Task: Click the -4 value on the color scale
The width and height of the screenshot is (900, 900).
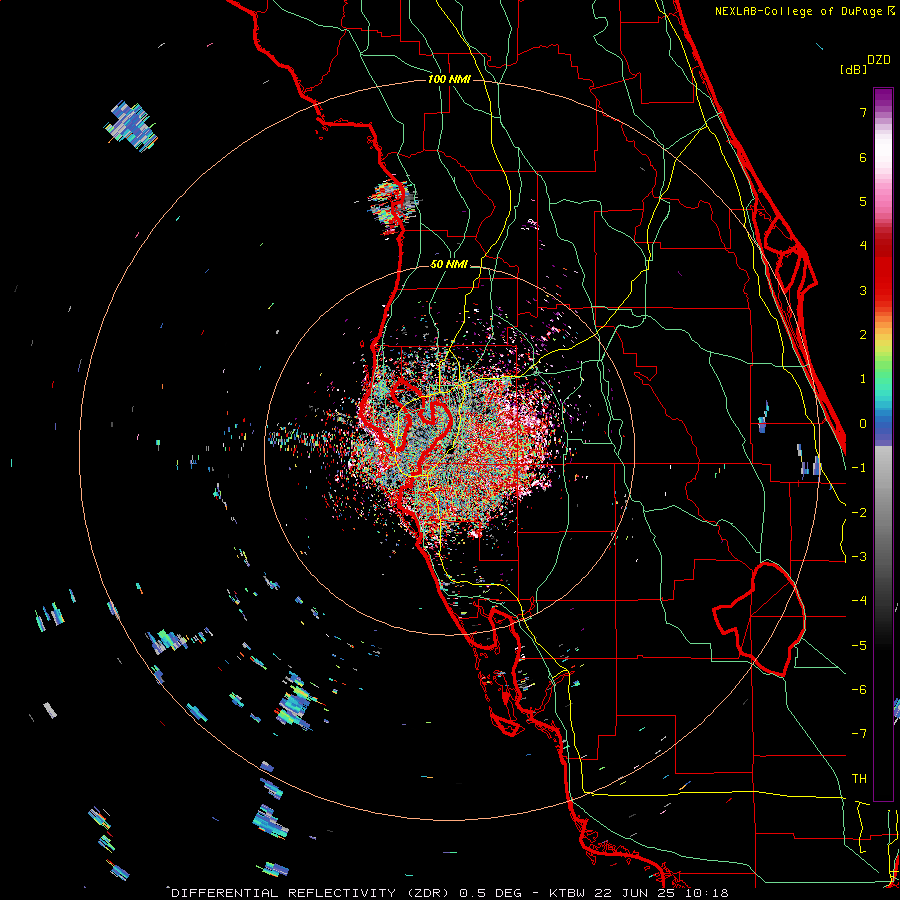Action: tap(859, 601)
